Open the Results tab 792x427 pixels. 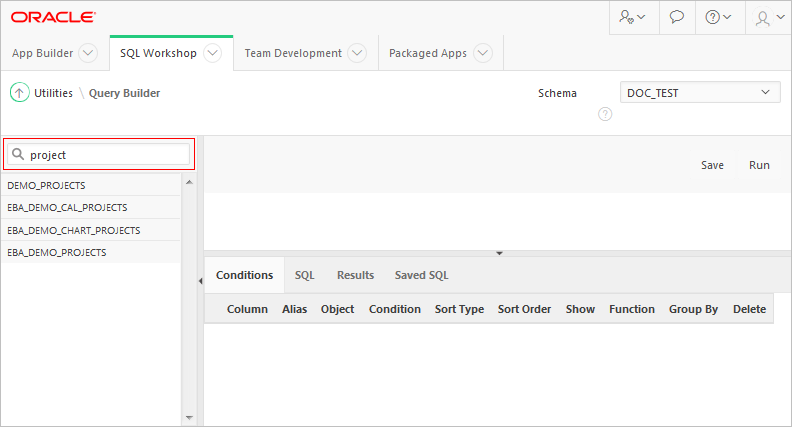point(355,275)
